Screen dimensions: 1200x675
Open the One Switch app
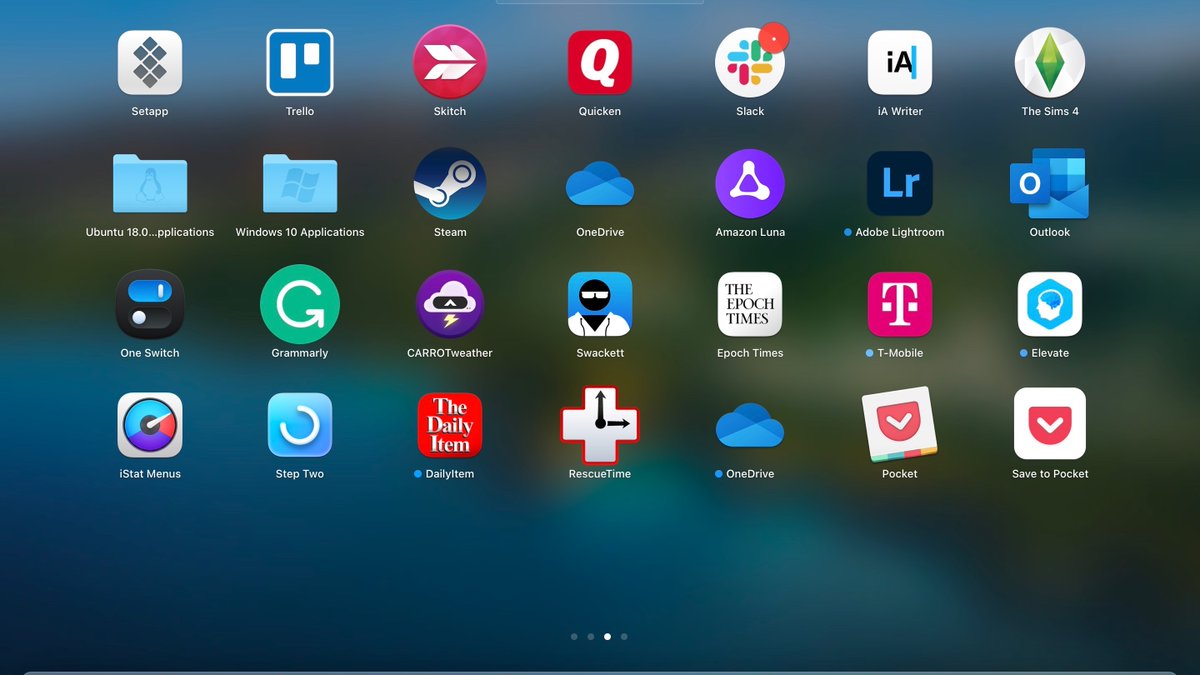[x=150, y=304]
